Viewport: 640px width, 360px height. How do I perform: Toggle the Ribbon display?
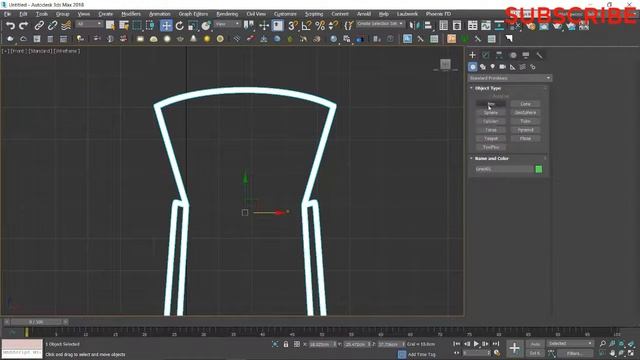click(x=473, y=26)
